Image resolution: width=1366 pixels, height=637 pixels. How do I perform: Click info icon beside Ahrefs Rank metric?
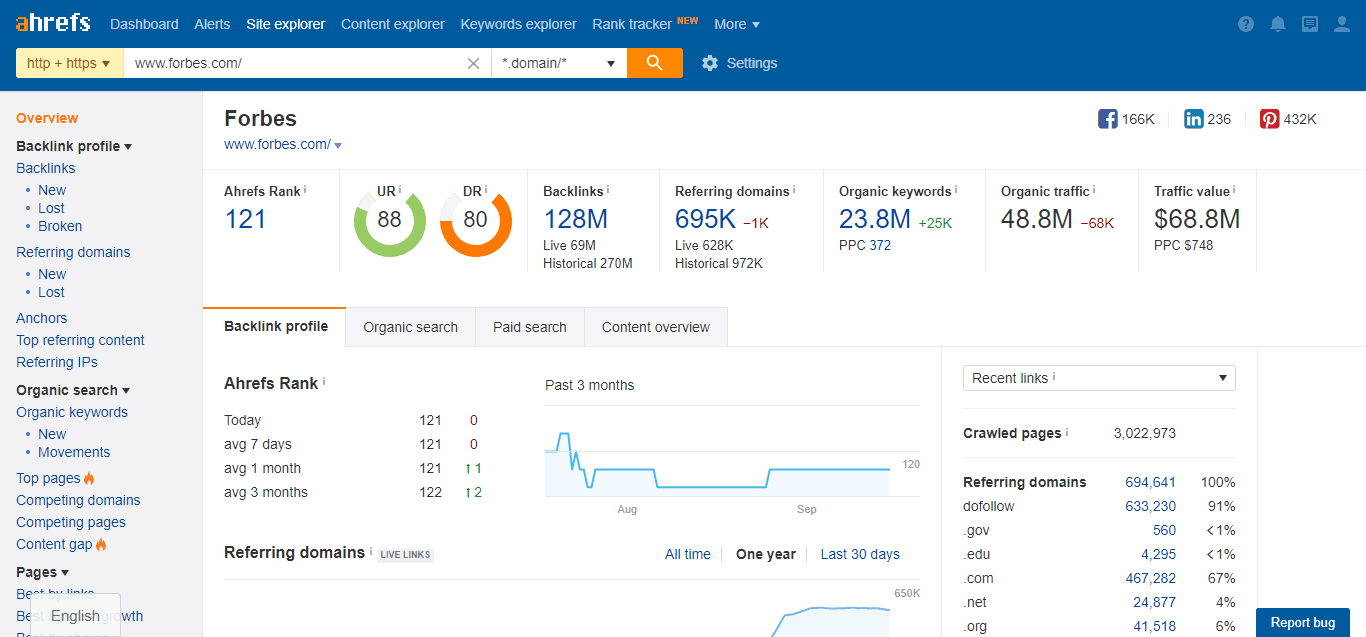click(305, 190)
